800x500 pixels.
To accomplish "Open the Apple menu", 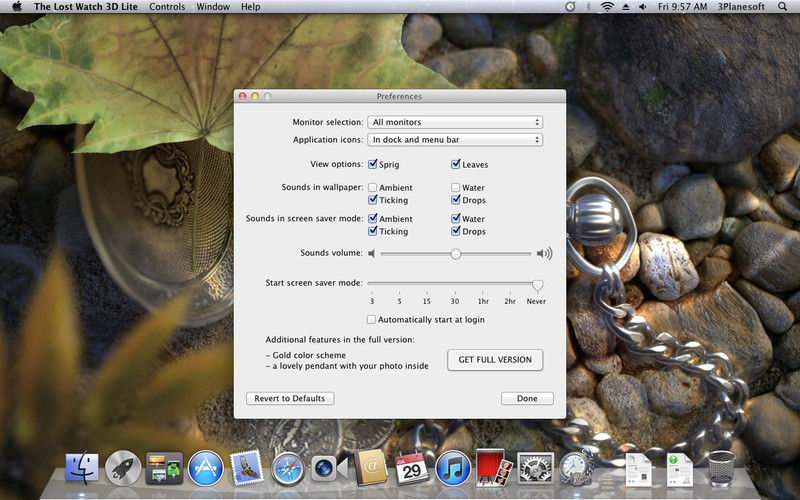I will pyautogui.click(x=16, y=7).
